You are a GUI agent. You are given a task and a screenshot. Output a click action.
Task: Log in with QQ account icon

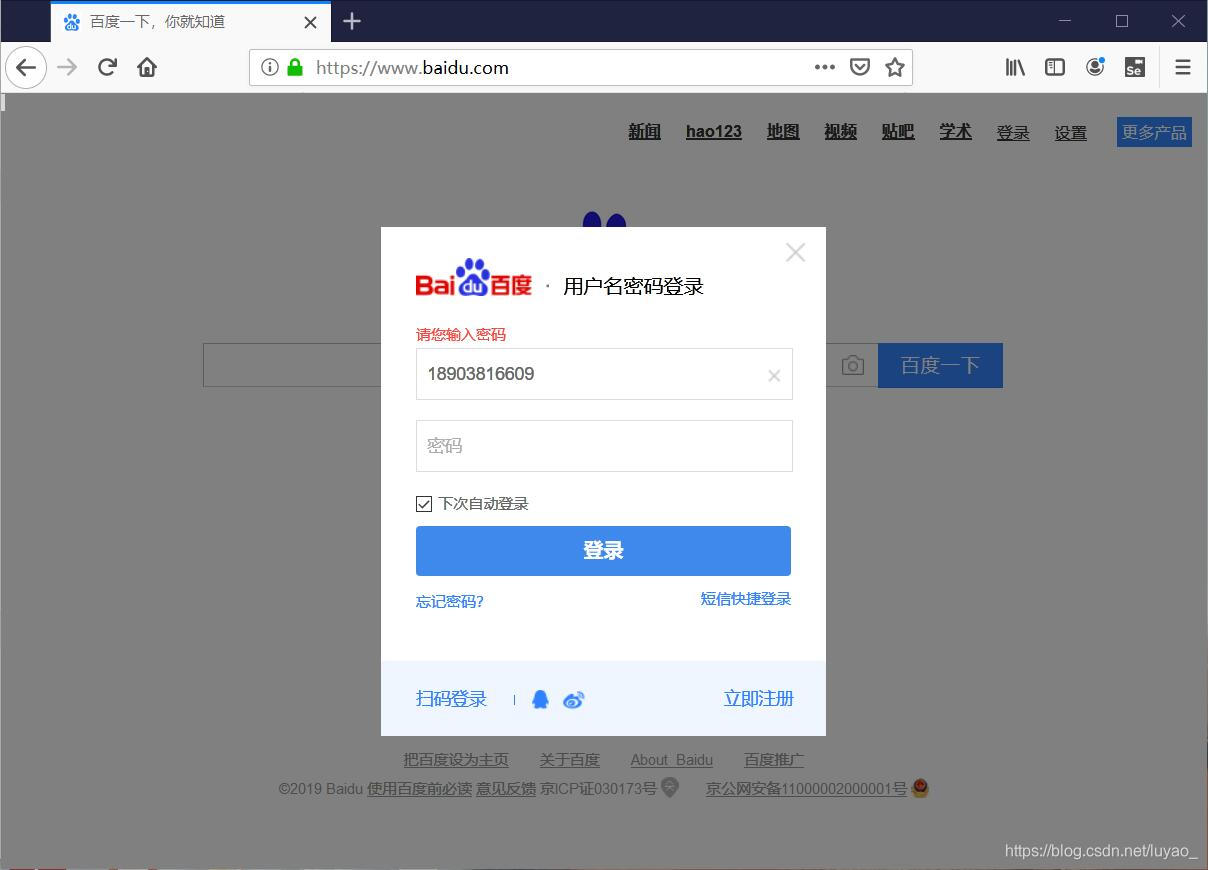pyautogui.click(x=540, y=699)
